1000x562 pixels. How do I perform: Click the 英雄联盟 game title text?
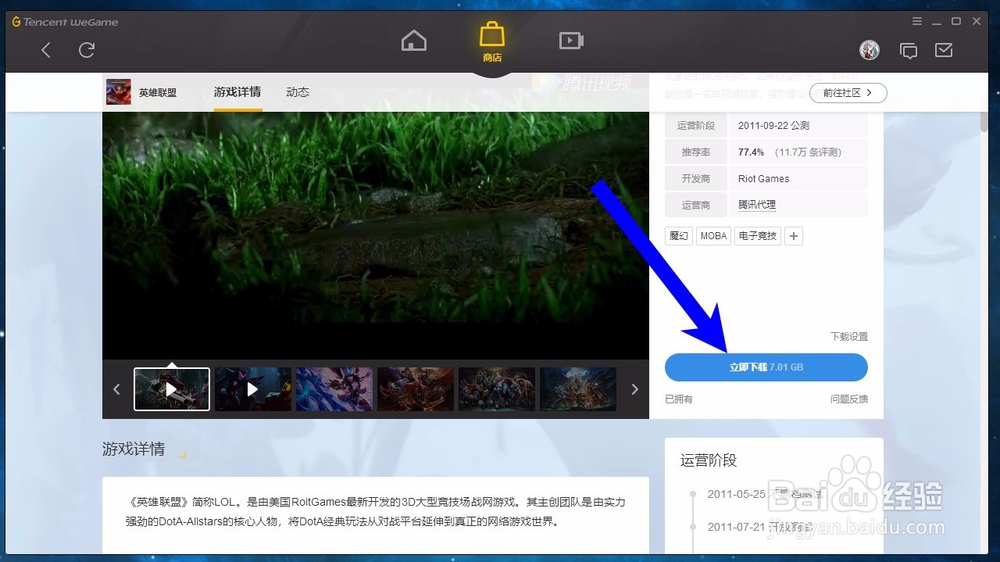(x=158, y=92)
